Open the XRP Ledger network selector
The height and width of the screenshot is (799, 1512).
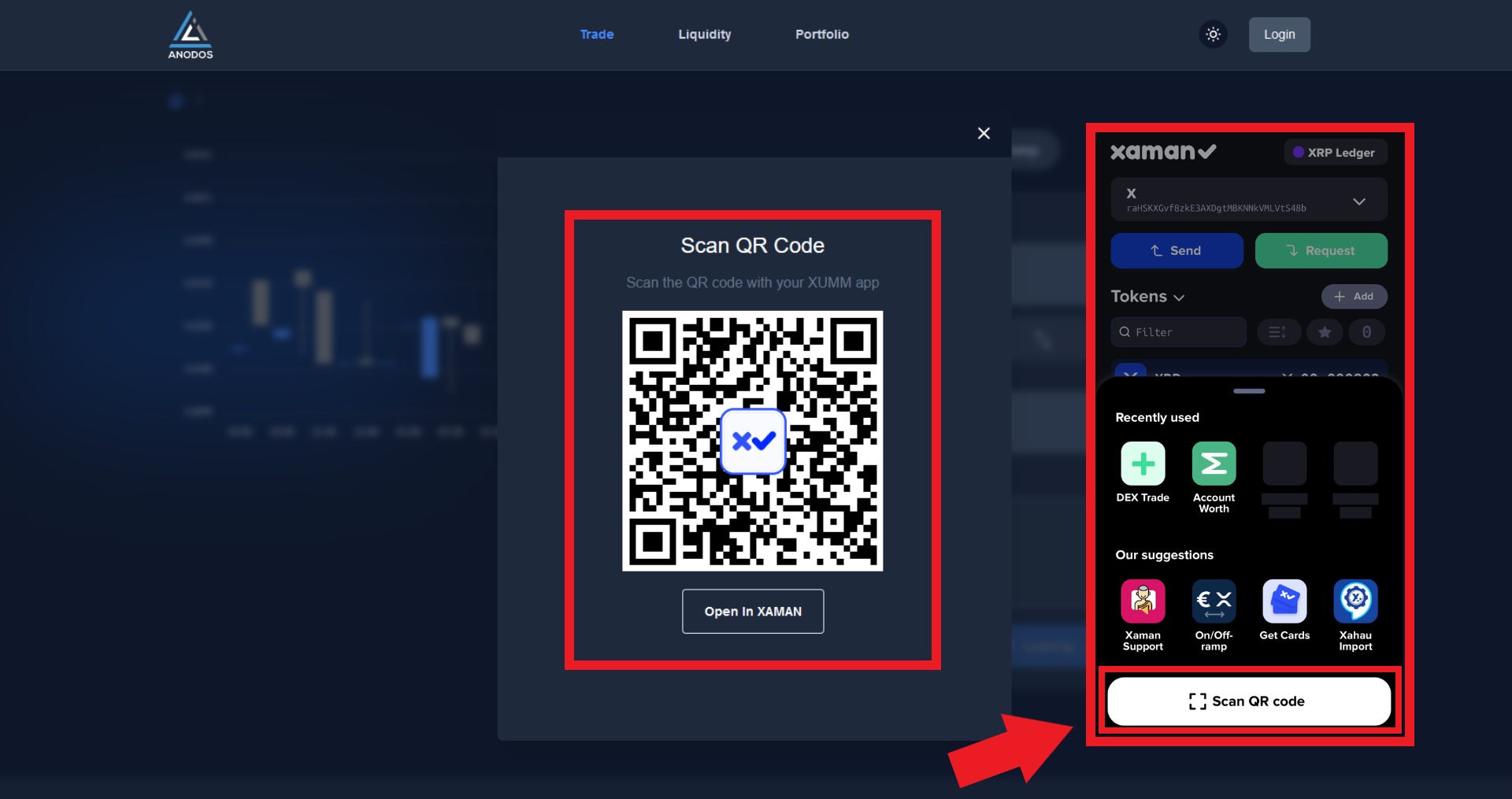pos(1335,153)
